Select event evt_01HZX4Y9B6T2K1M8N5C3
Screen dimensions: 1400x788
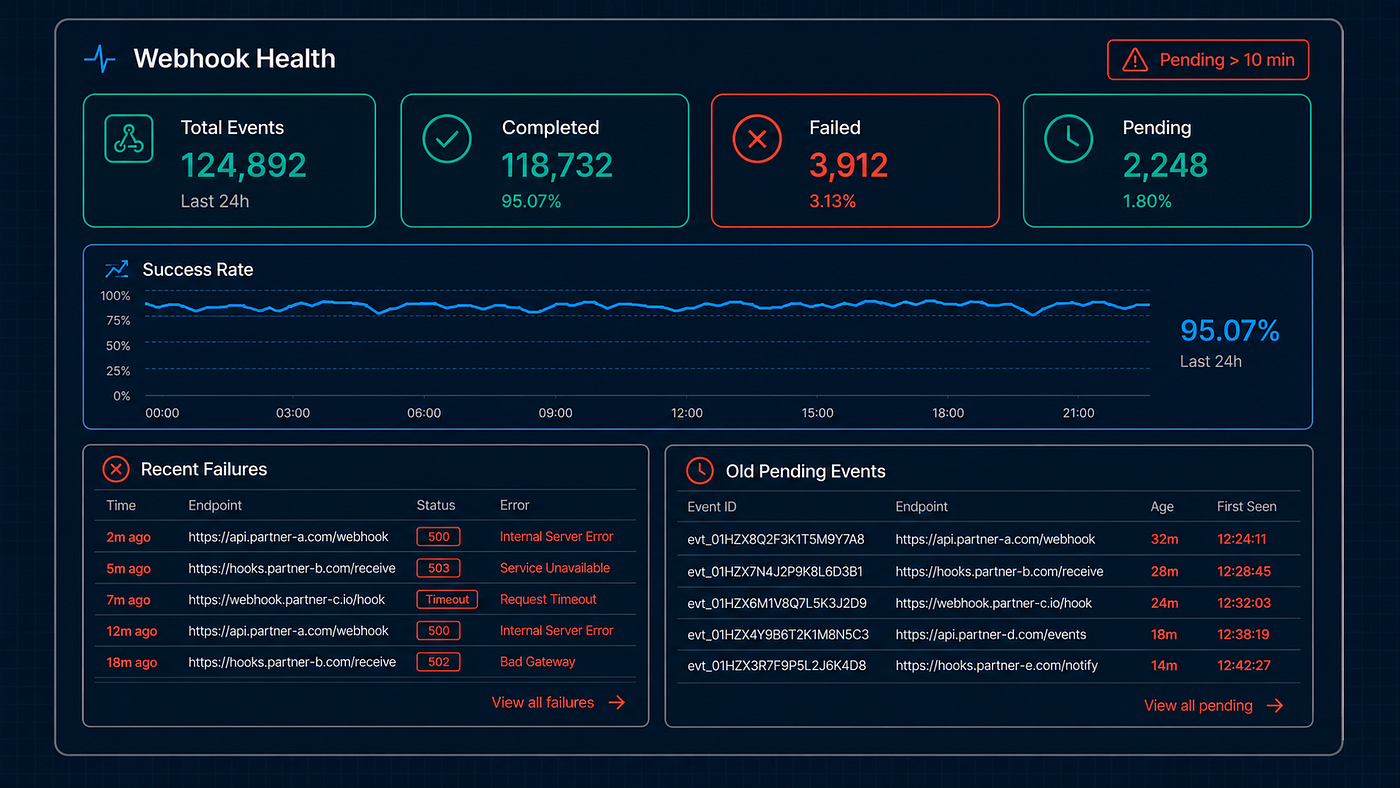778,635
